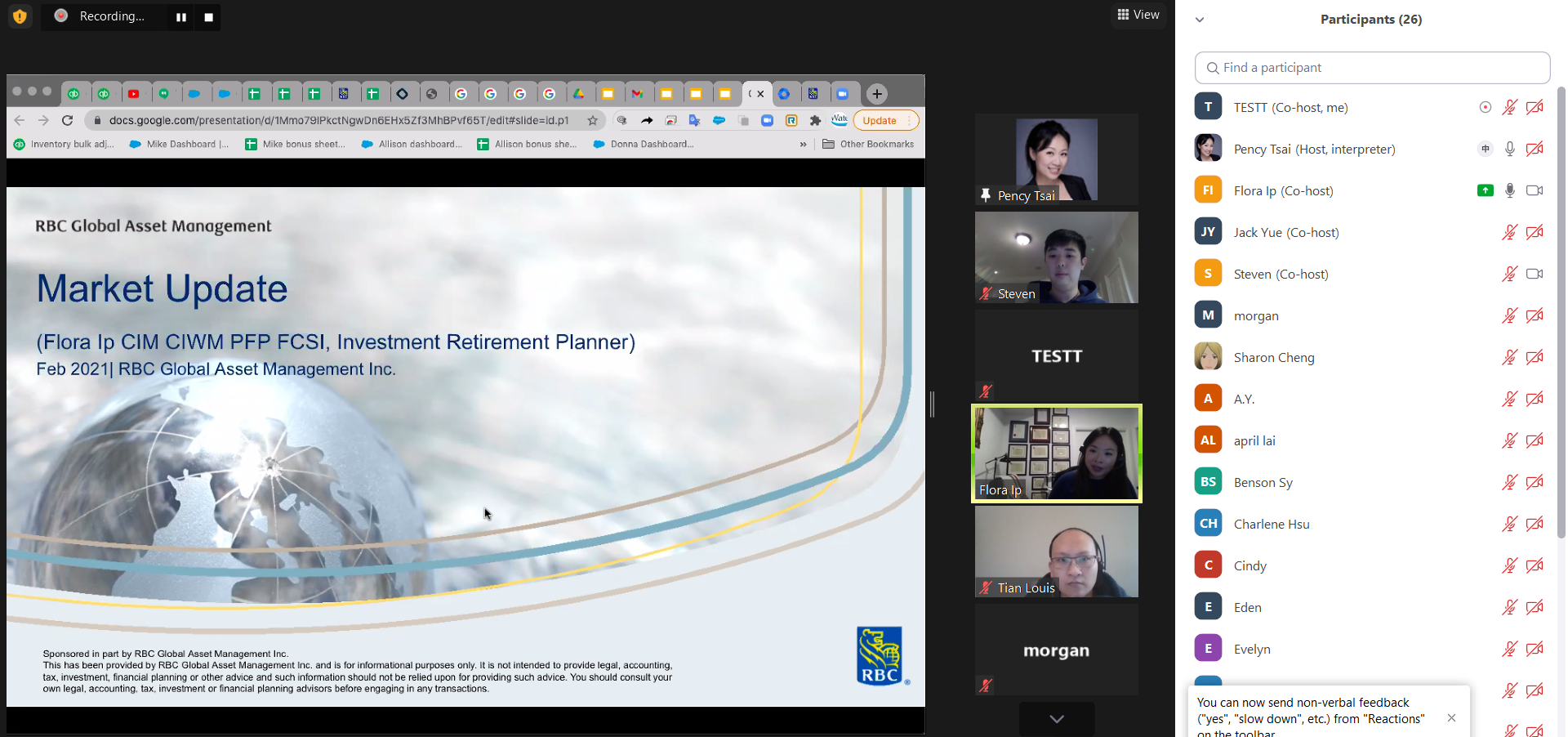This screenshot has height=737, width=1568.
Task: Bookmark this page with the star icon
Action: pos(593,120)
